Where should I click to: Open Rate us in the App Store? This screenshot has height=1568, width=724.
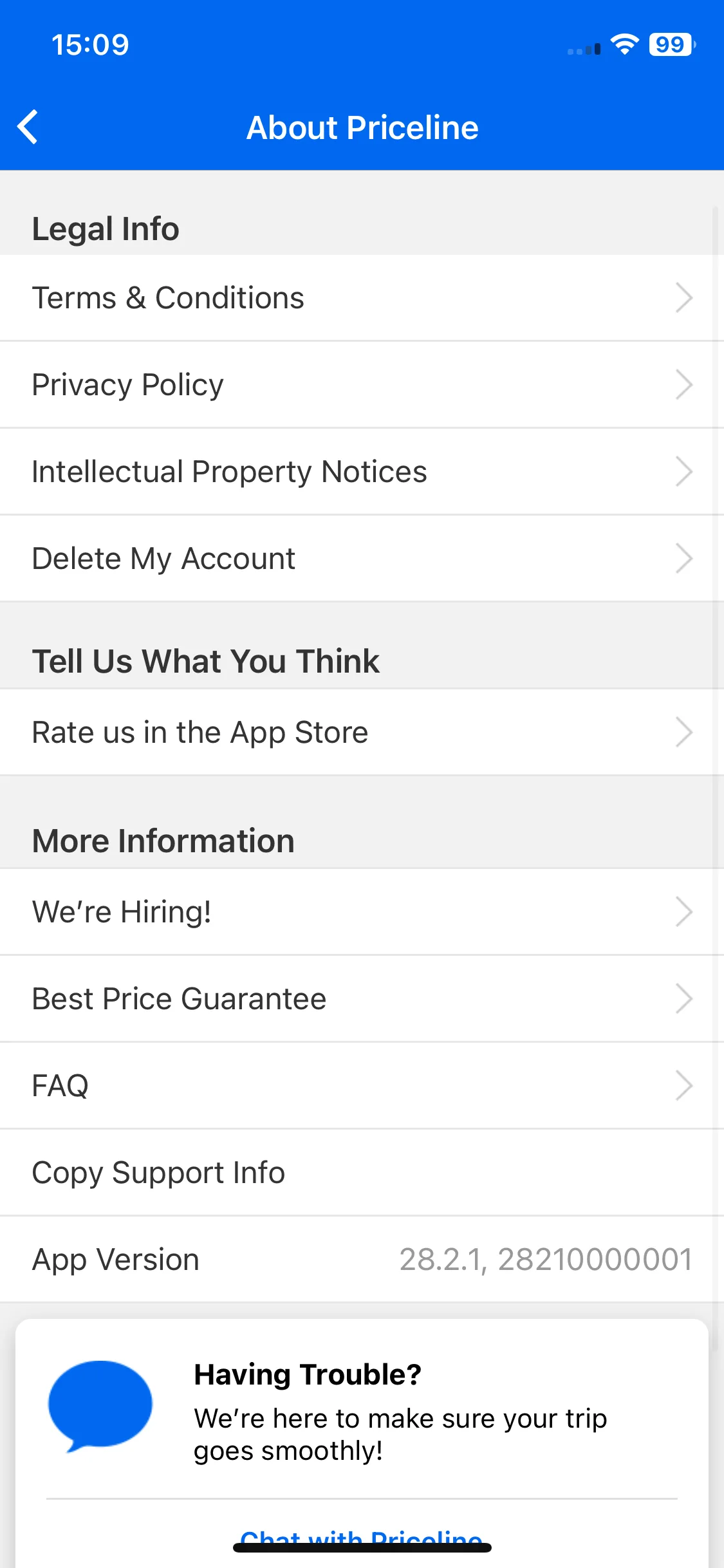(x=362, y=733)
